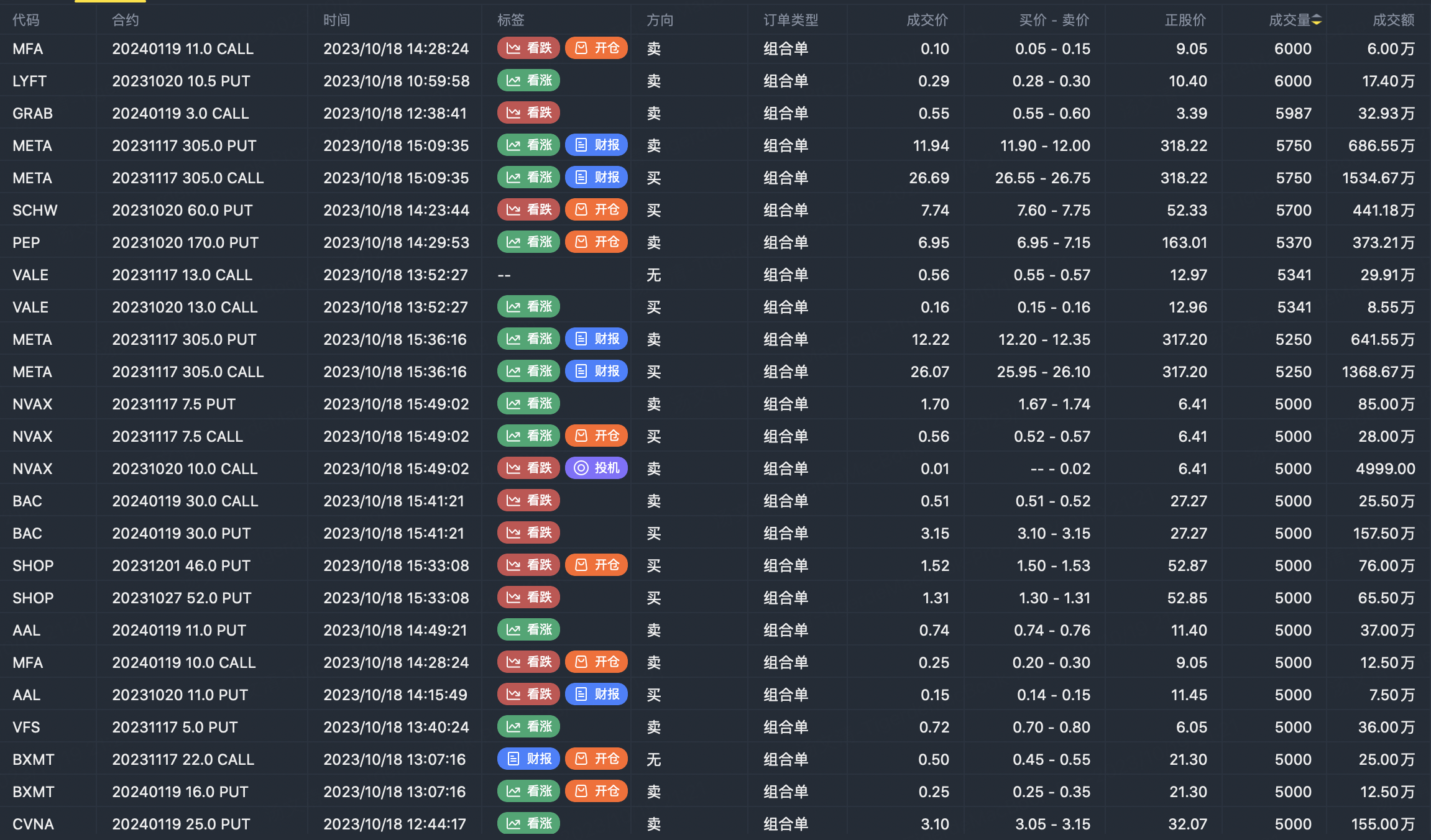
Task: Click 看涨 tag in AAL 20240119 row
Action: click(x=529, y=630)
